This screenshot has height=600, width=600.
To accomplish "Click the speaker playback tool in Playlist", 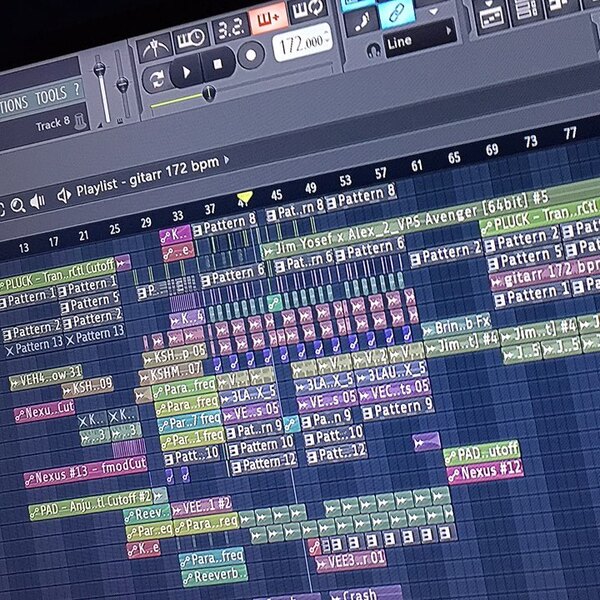I will (x=38, y=201).
